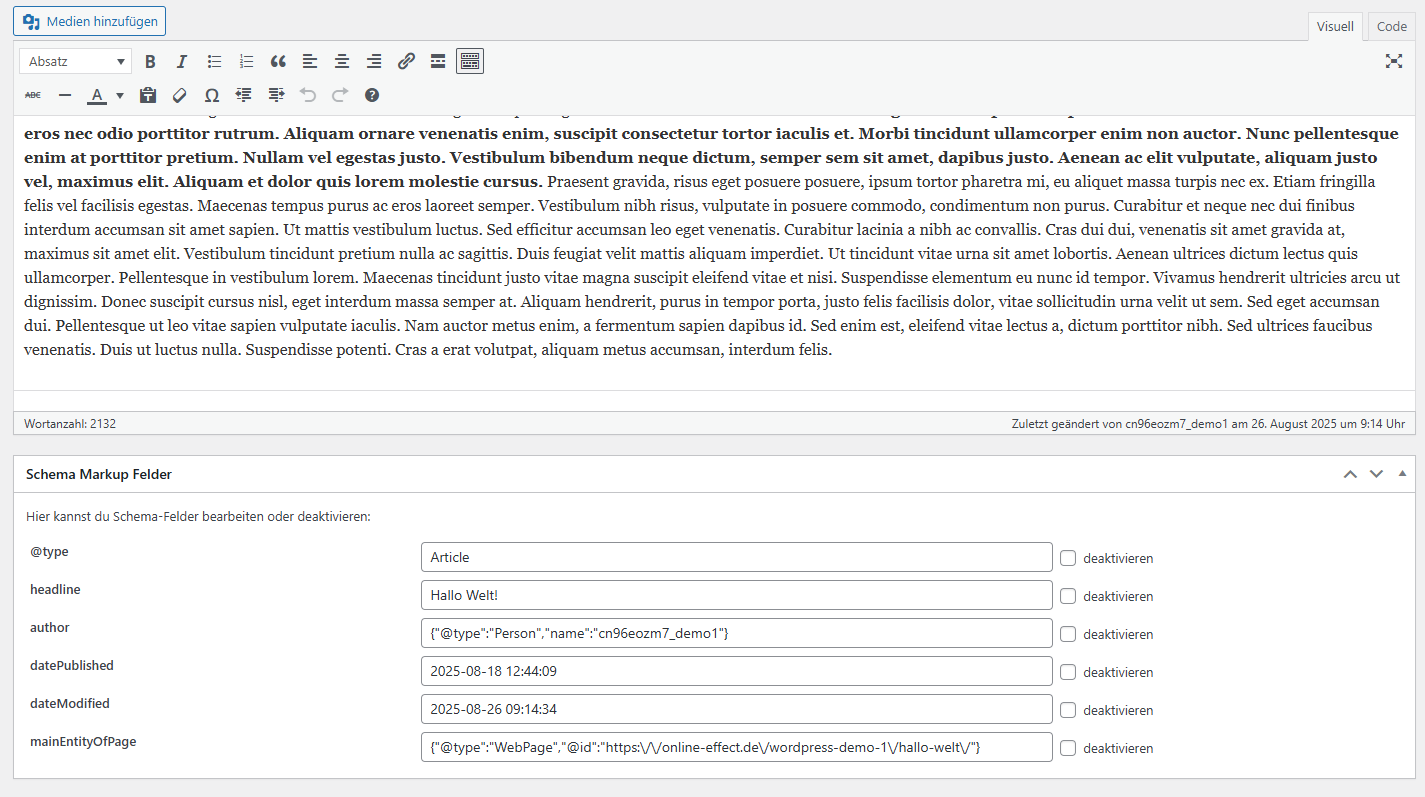Open keyboard shortcuts help question mark
Viewport: 1425px width, 797px height.
point(372,96)
